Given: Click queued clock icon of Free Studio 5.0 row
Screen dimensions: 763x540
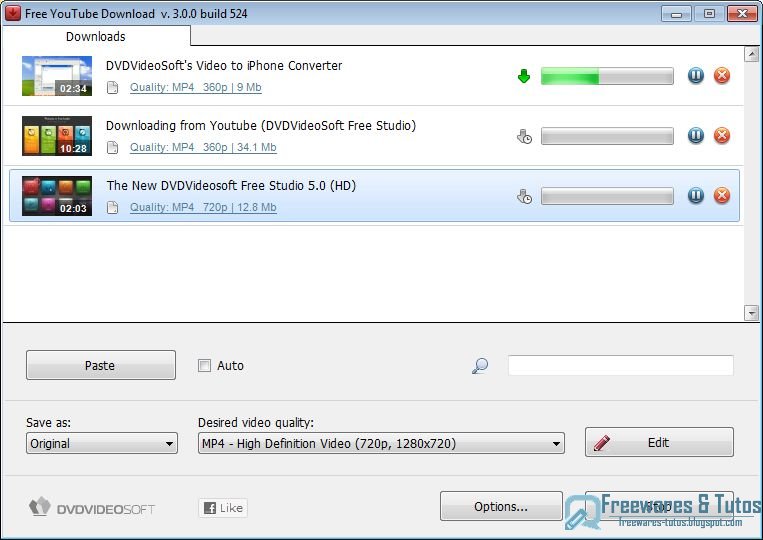Looking at the screenshot, I should point(524,197).
